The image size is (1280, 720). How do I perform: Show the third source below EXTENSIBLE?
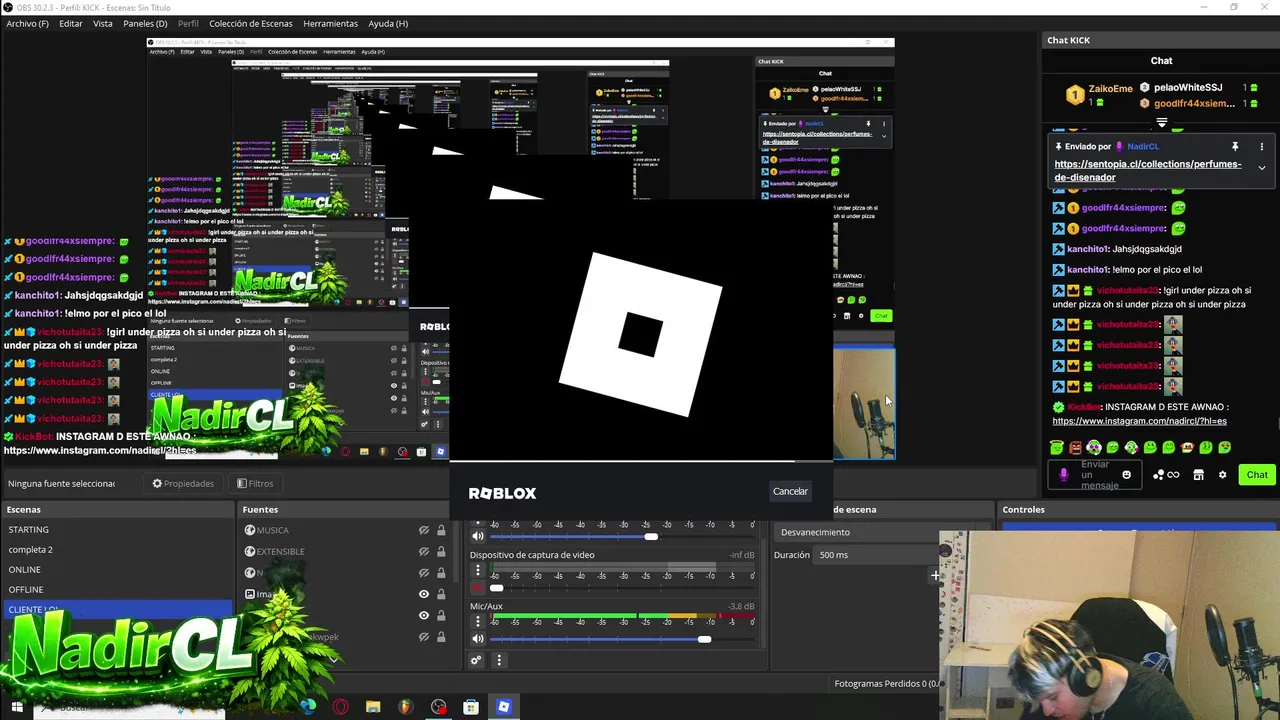(x=424, y=573)
